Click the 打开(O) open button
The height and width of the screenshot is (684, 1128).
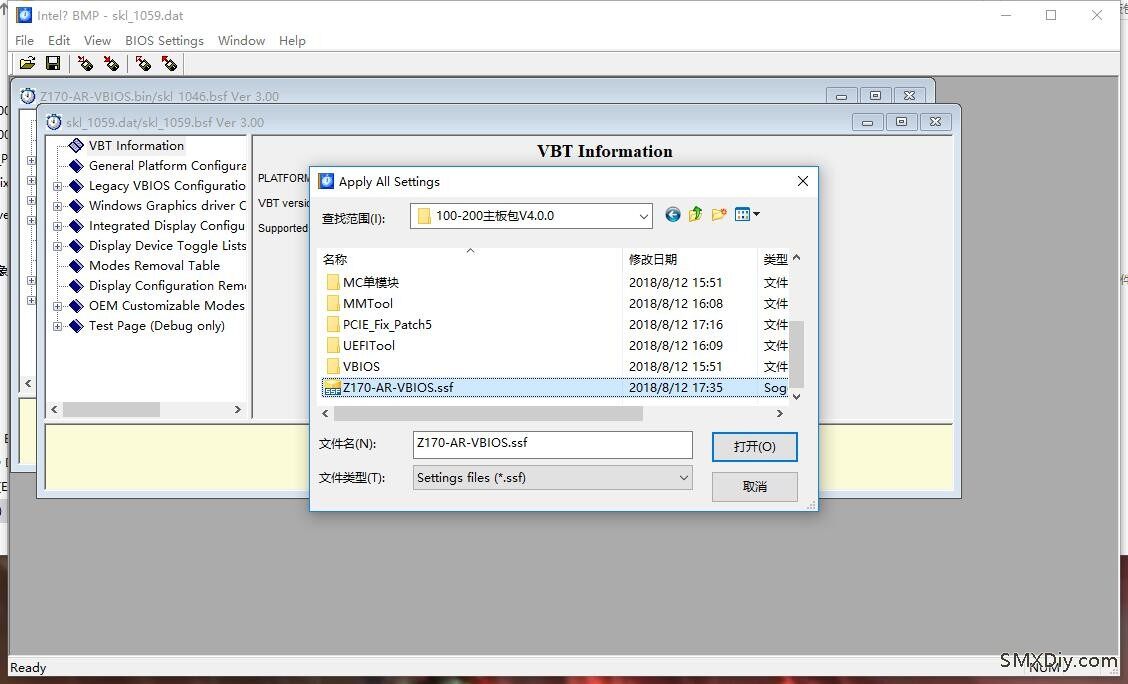(755, 447)
